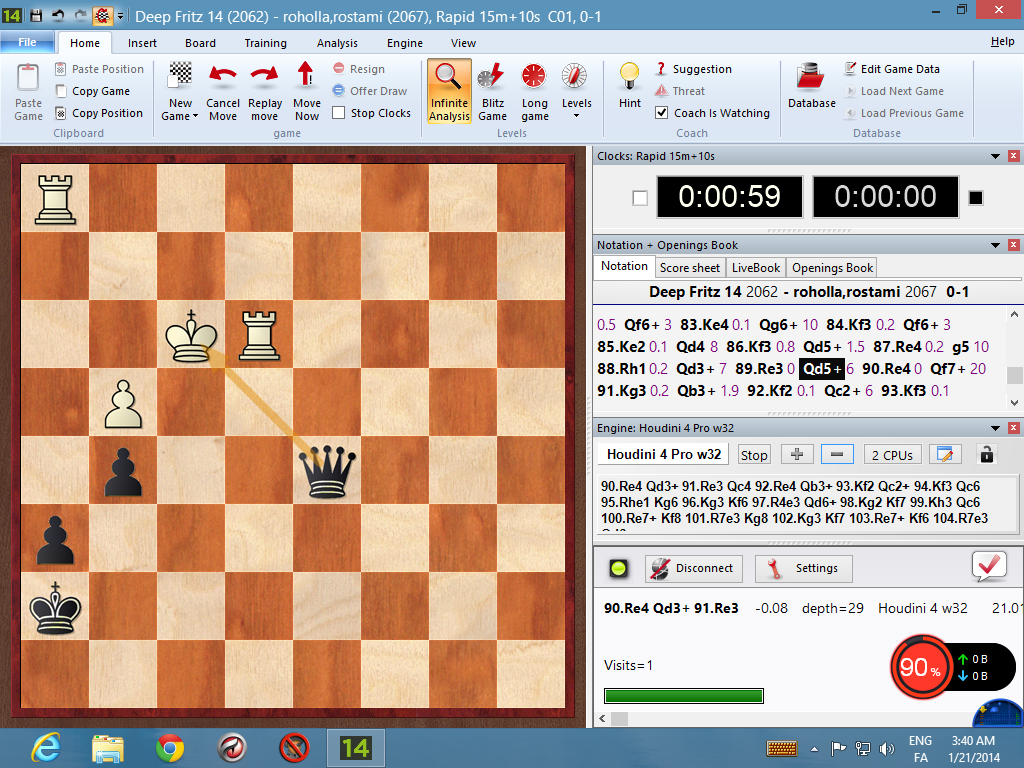This screenshot has height=768, width=1024.
Task: Open engine server Settings
Action: (804, 568)
